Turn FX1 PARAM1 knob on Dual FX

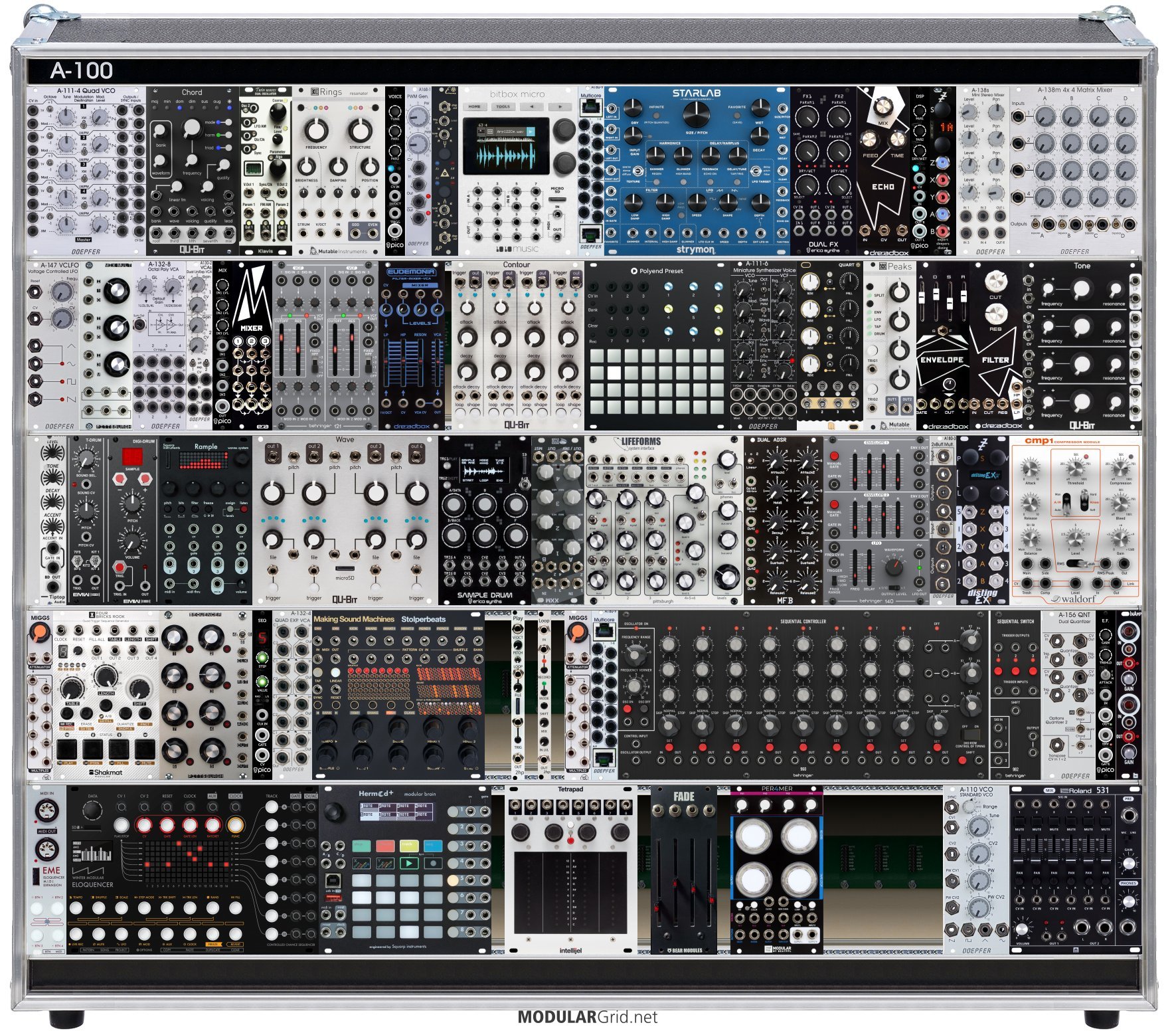[806, 118]
